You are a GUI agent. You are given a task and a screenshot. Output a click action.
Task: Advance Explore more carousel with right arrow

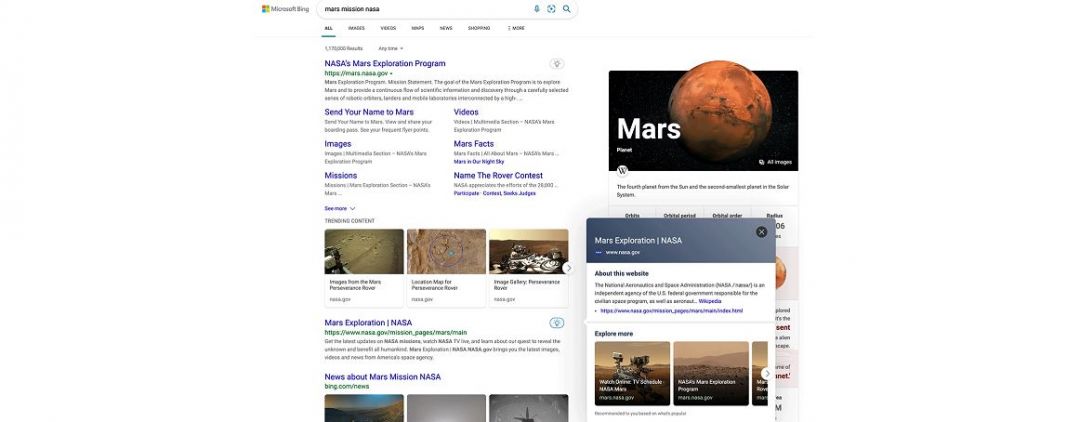766,373
